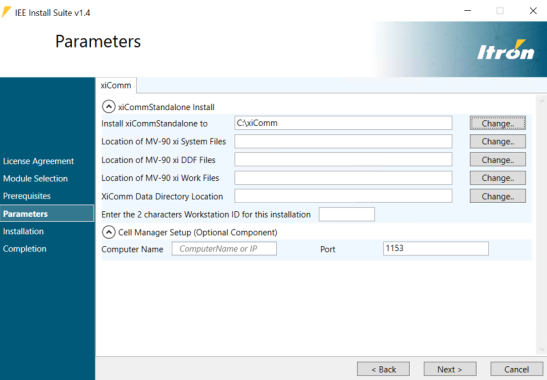Close the installer window

533,11
